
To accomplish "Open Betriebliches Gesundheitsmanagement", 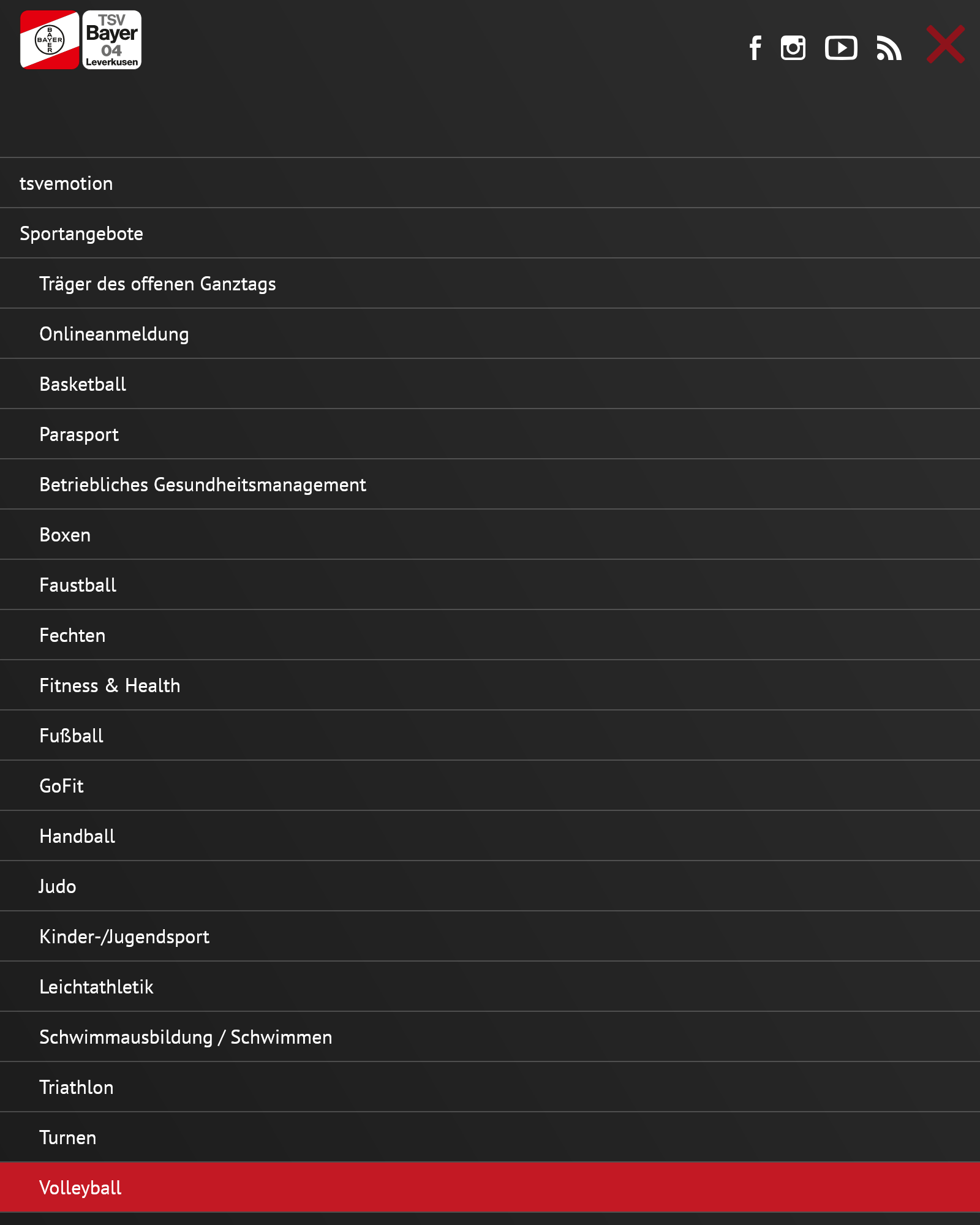I will click(x=203, y=484).
